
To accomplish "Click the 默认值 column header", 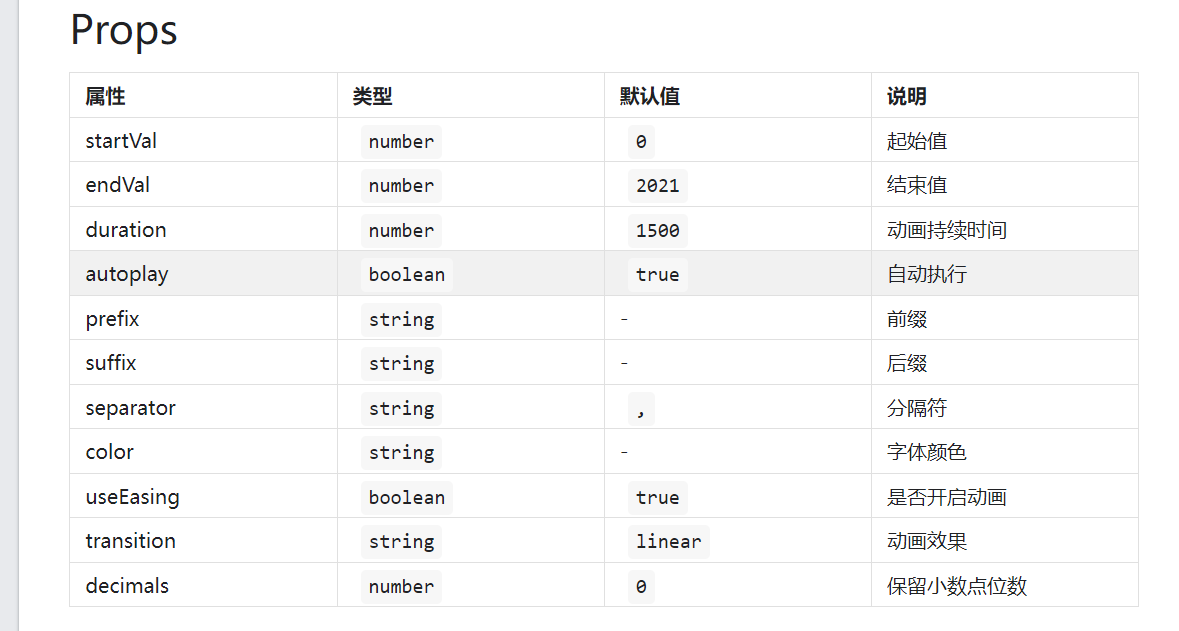I will click(x=649, y=96).
